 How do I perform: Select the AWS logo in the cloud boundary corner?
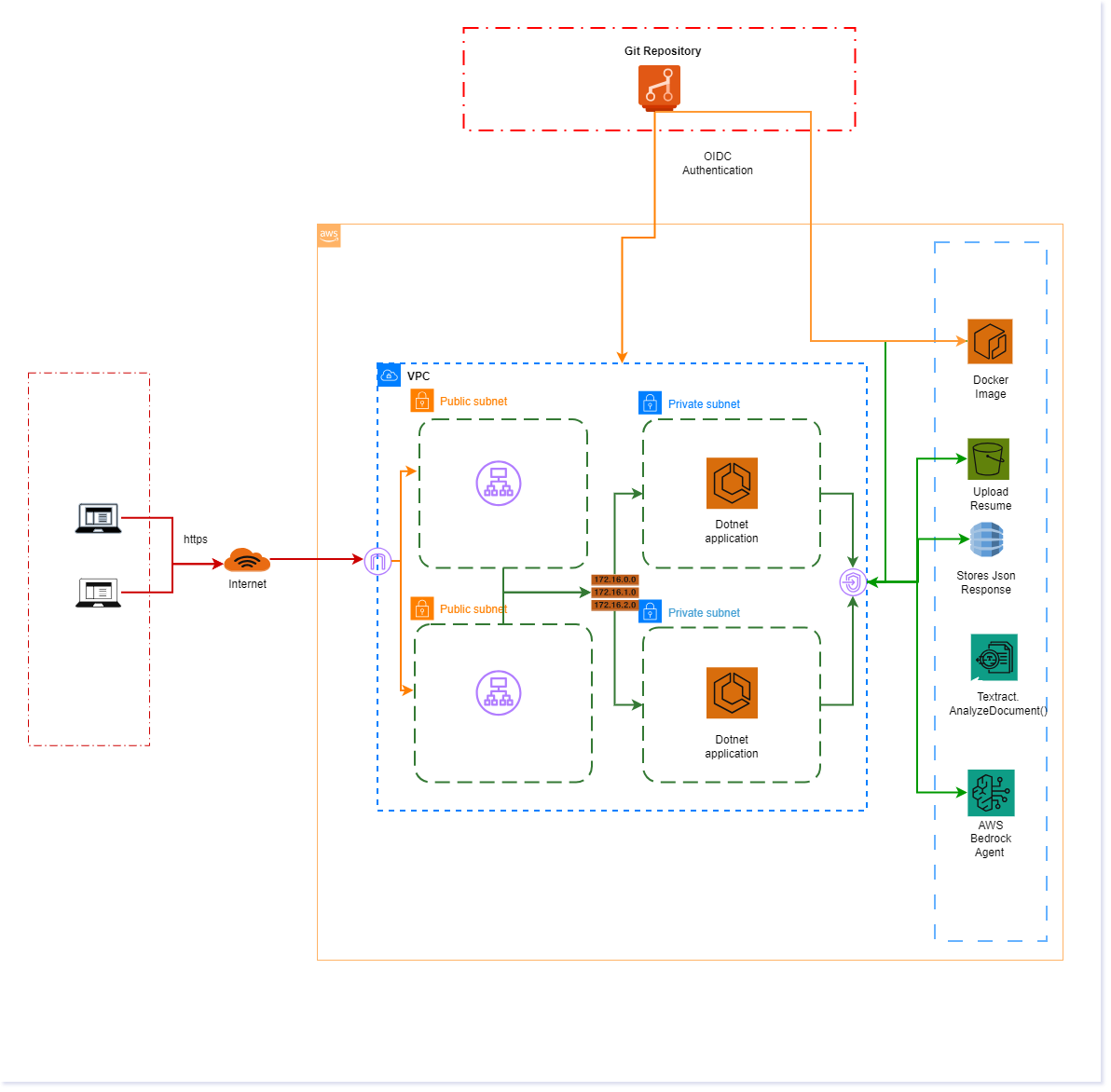tap(328, 235)
